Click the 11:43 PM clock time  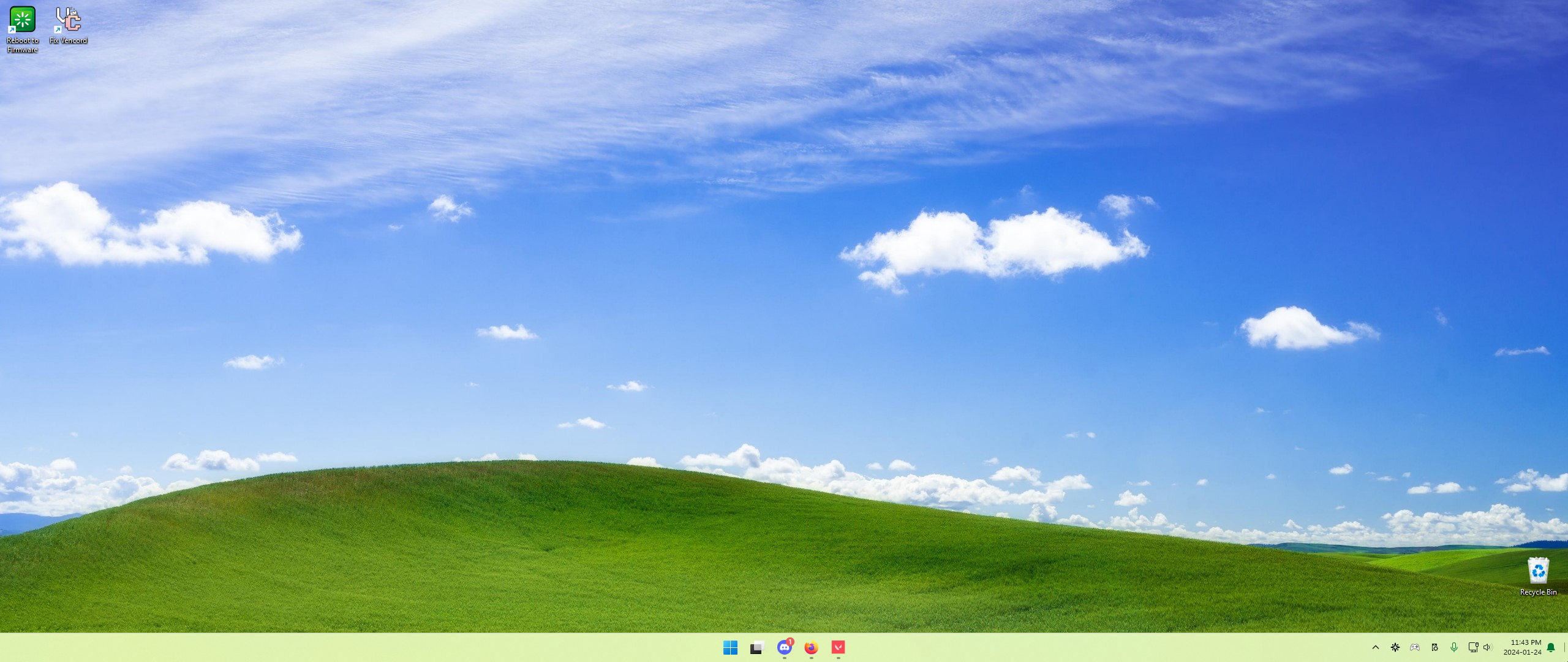1526,642
